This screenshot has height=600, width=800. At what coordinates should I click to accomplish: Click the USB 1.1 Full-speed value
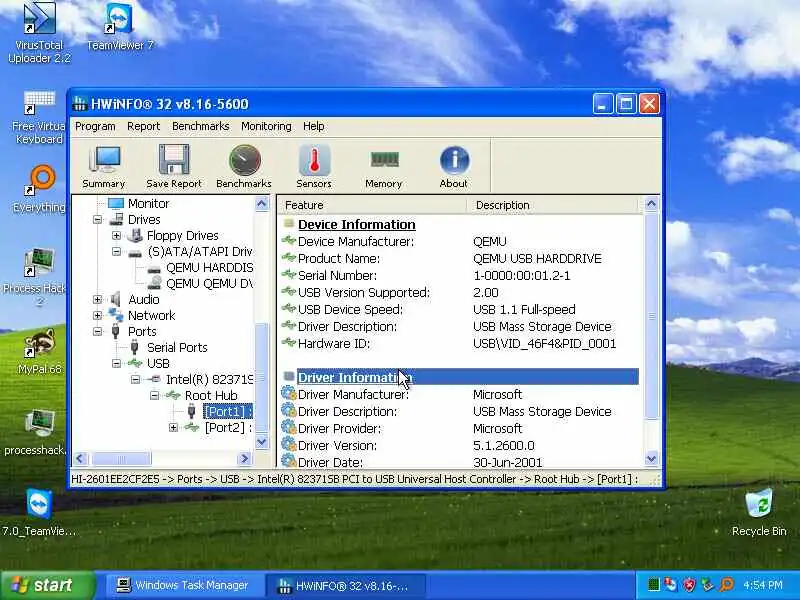click(524, 310)
